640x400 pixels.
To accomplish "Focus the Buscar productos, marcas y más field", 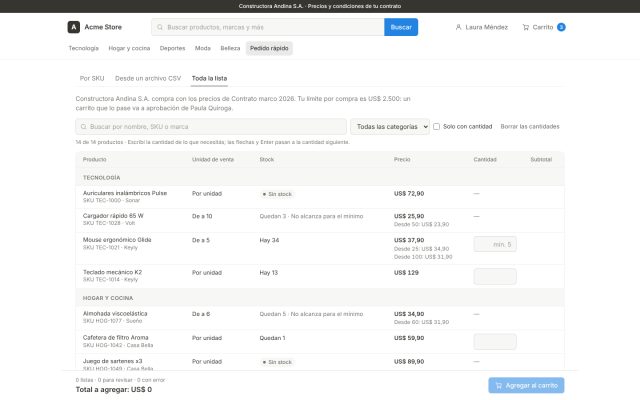I will tap(268, 27).
